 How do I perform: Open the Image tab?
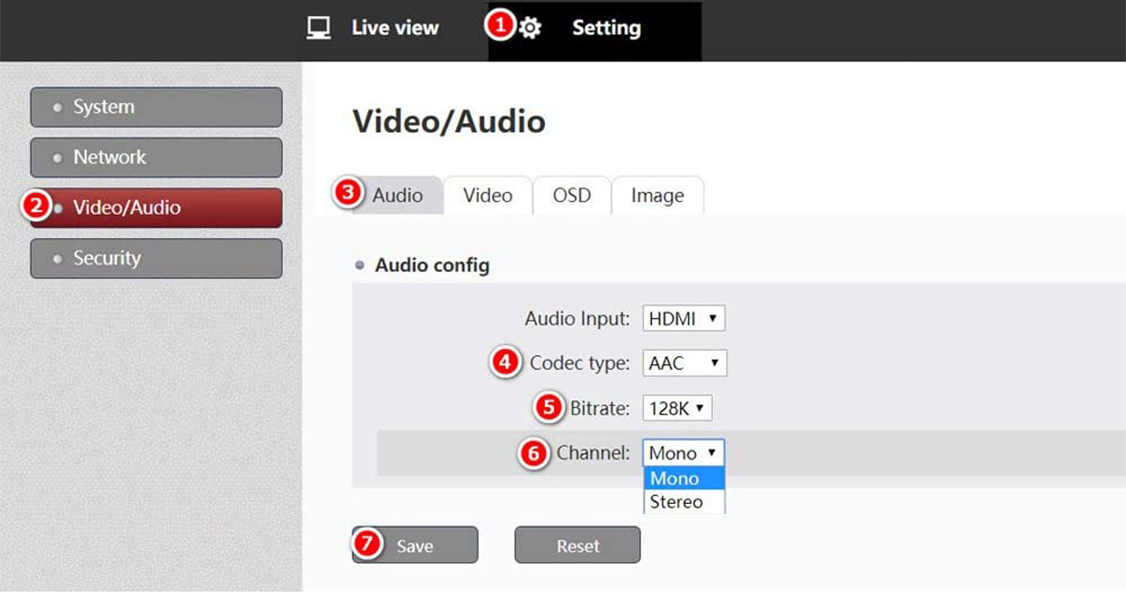(657, 196)
